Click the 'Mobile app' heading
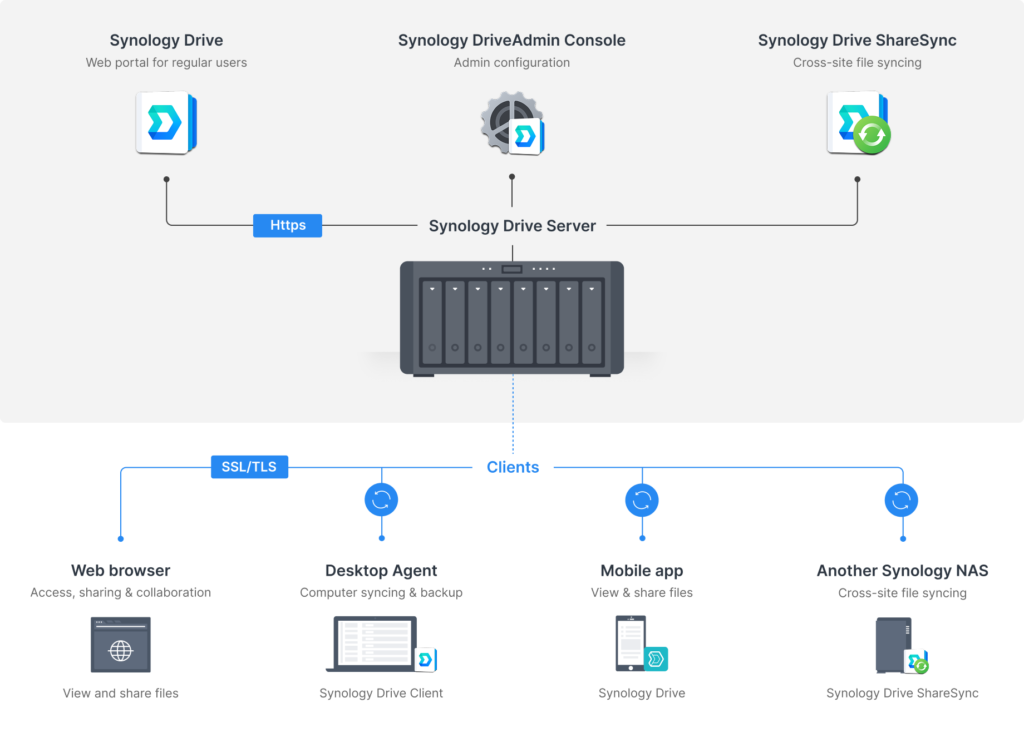1024x752 pixels. tap(642, 571)
